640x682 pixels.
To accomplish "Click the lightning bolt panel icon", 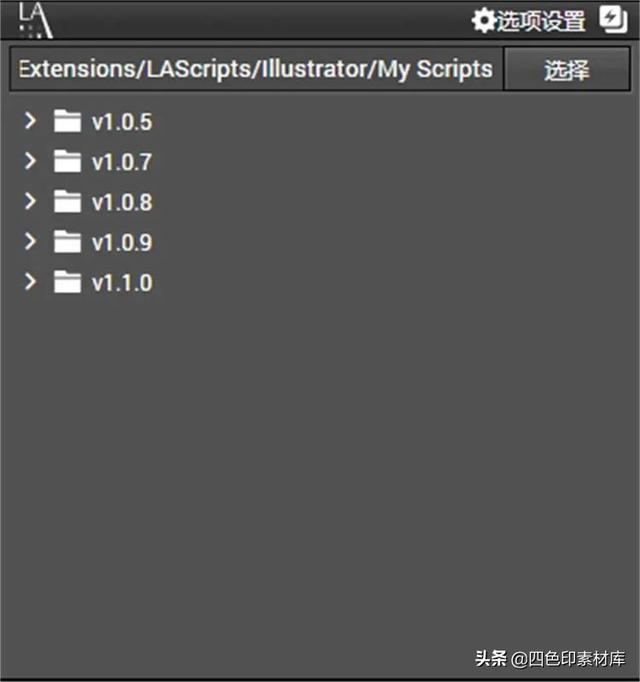I will tap(613, 20).
